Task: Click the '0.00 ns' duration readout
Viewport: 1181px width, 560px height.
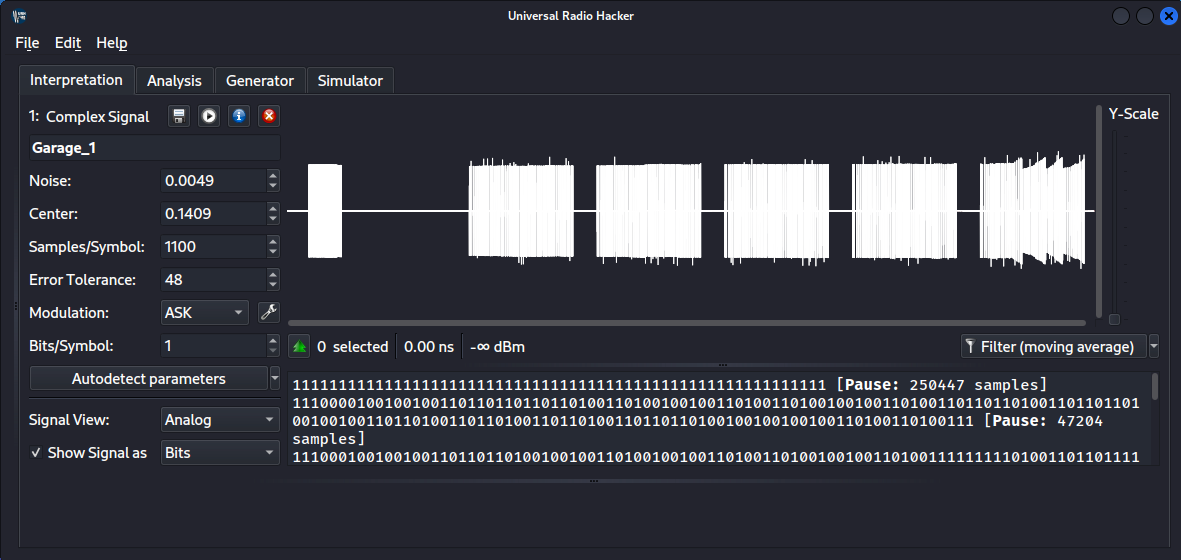Action: pyautogui.click(x=429, y=347)
